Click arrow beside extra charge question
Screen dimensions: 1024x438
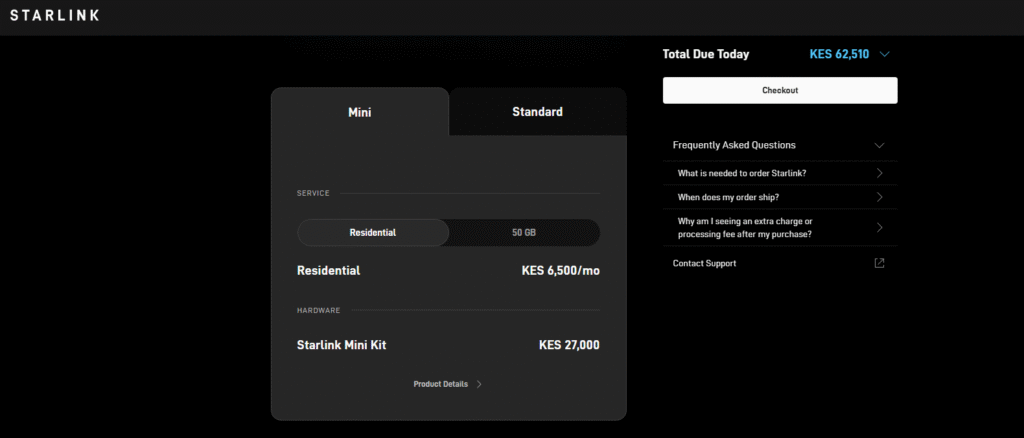click(880, 227)
